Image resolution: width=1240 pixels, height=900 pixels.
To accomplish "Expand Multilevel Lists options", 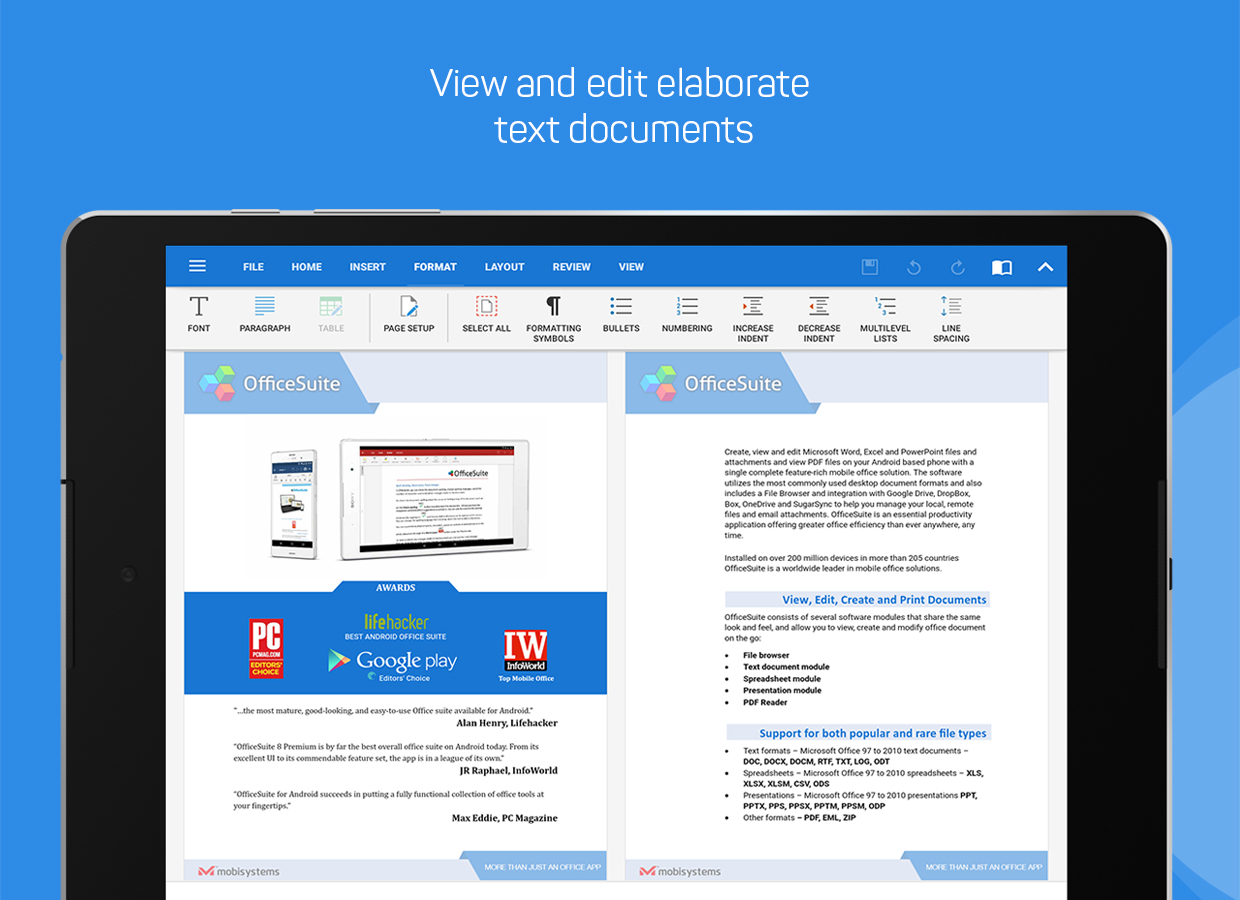I will (x=885, y=318).
